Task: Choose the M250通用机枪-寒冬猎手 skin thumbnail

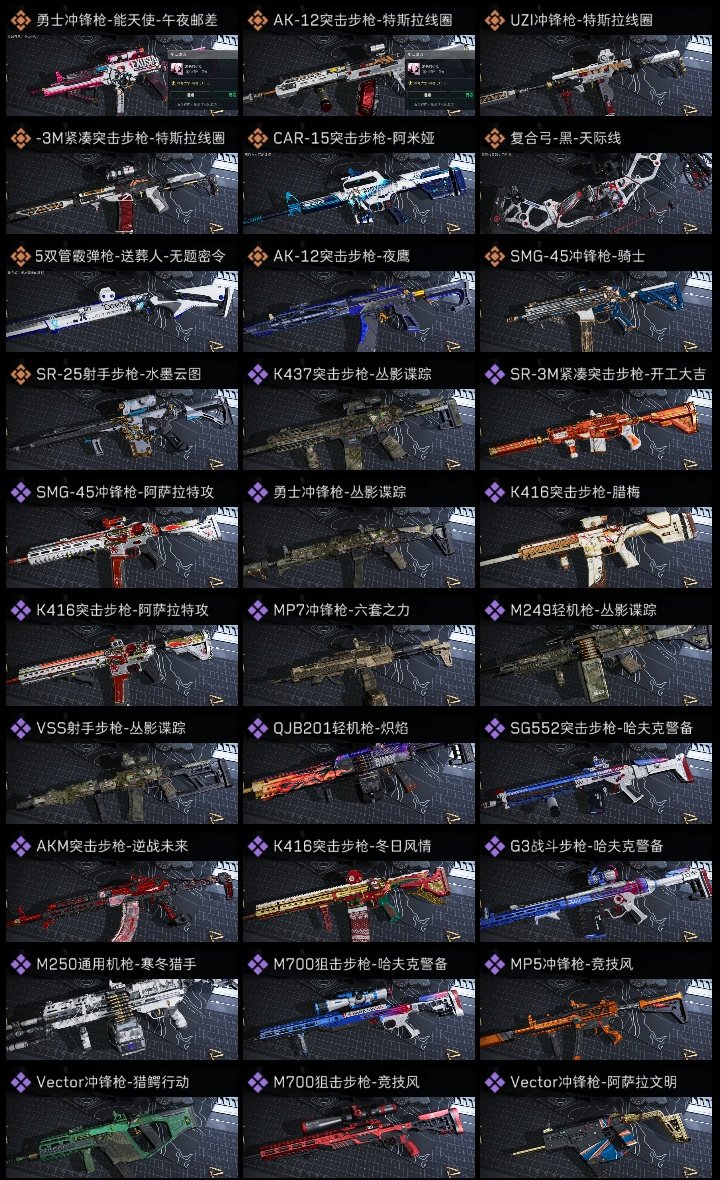Action: pos(122,1019)
